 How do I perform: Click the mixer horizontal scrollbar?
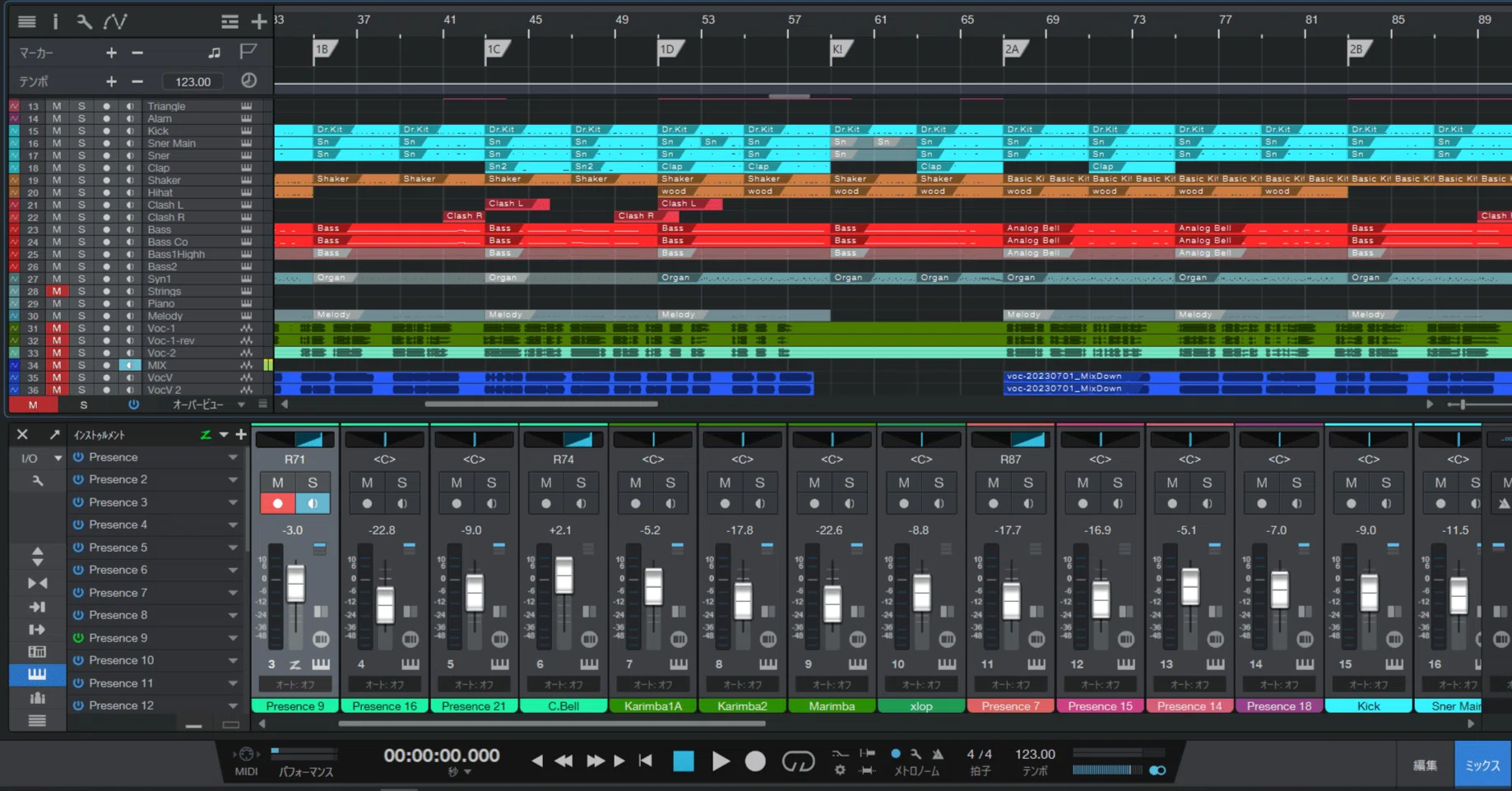(x=552, y=724)
